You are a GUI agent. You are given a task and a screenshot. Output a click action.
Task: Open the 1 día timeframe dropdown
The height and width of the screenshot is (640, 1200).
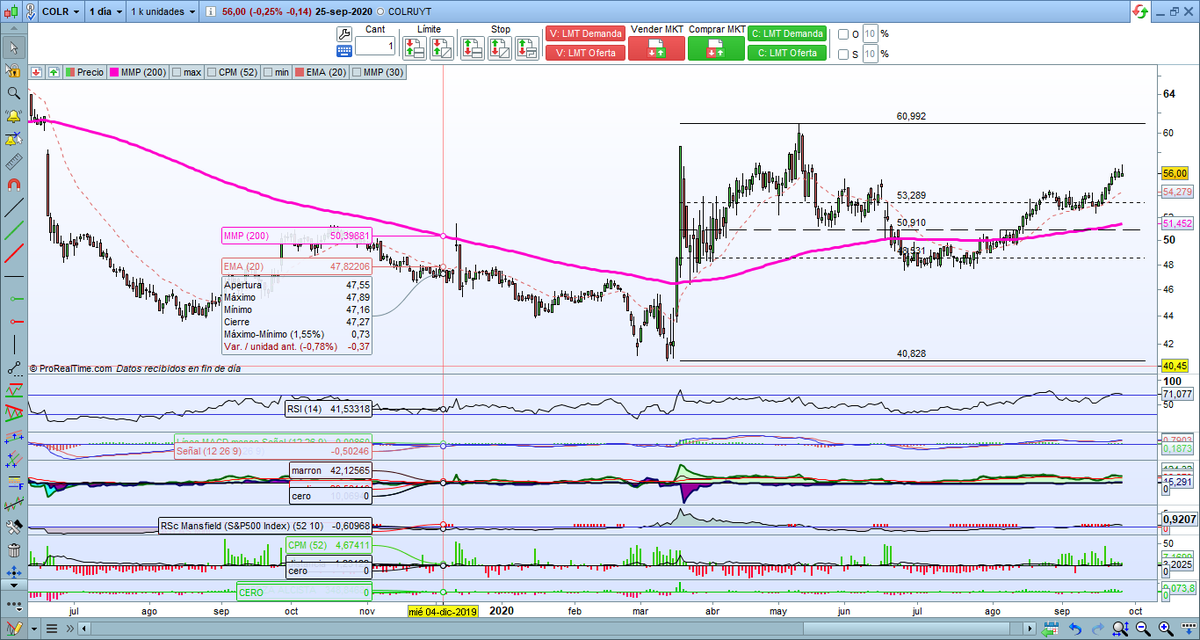click(x=104, y=12)
